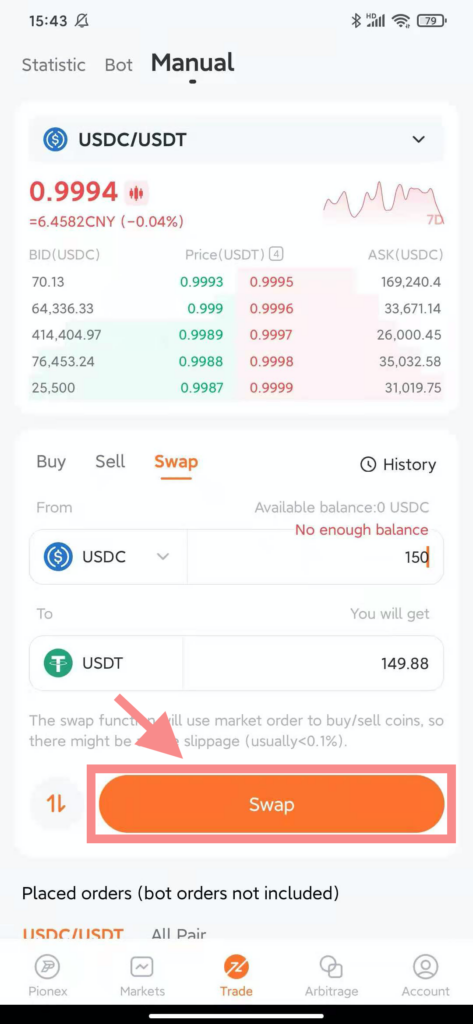Expand the USDC/USDT pair selector
This screenshot has height=1024, width=473.
click(236, 139)
